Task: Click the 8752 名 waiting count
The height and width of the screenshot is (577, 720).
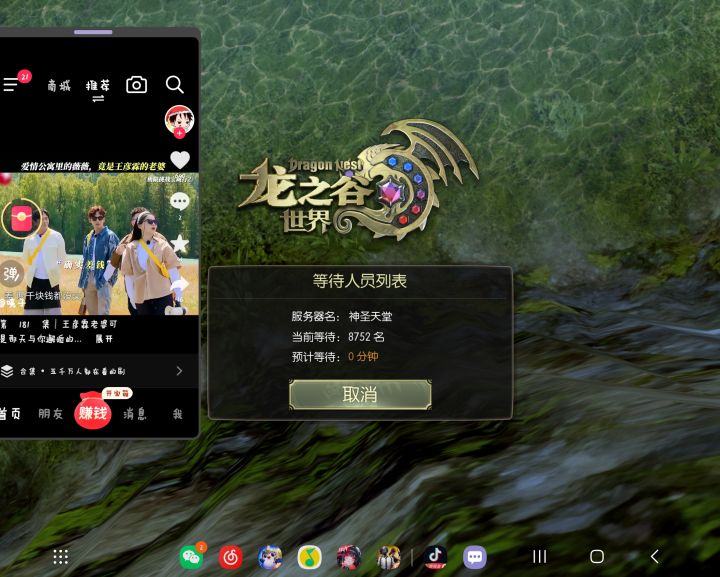Action: (366, 337)
